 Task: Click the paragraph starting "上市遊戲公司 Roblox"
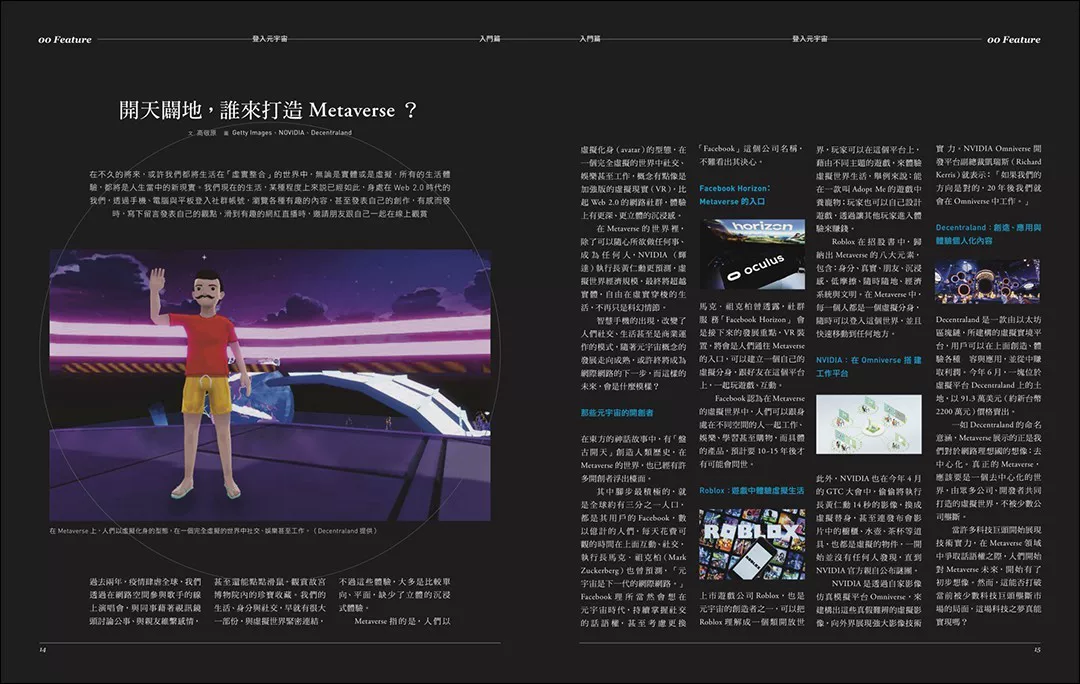point(752,609)
